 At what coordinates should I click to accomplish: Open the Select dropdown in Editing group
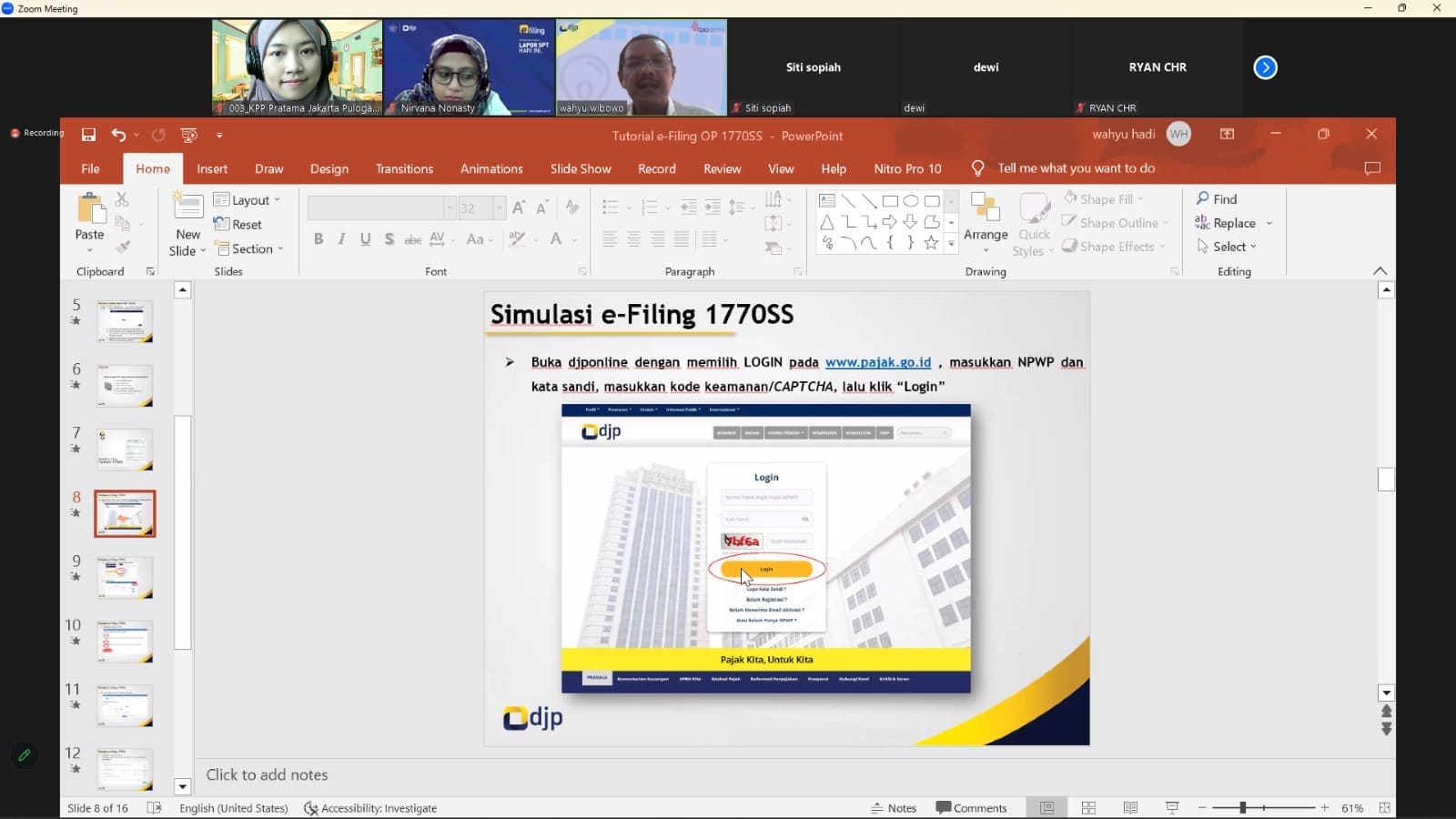click(x=1228, y=247)
